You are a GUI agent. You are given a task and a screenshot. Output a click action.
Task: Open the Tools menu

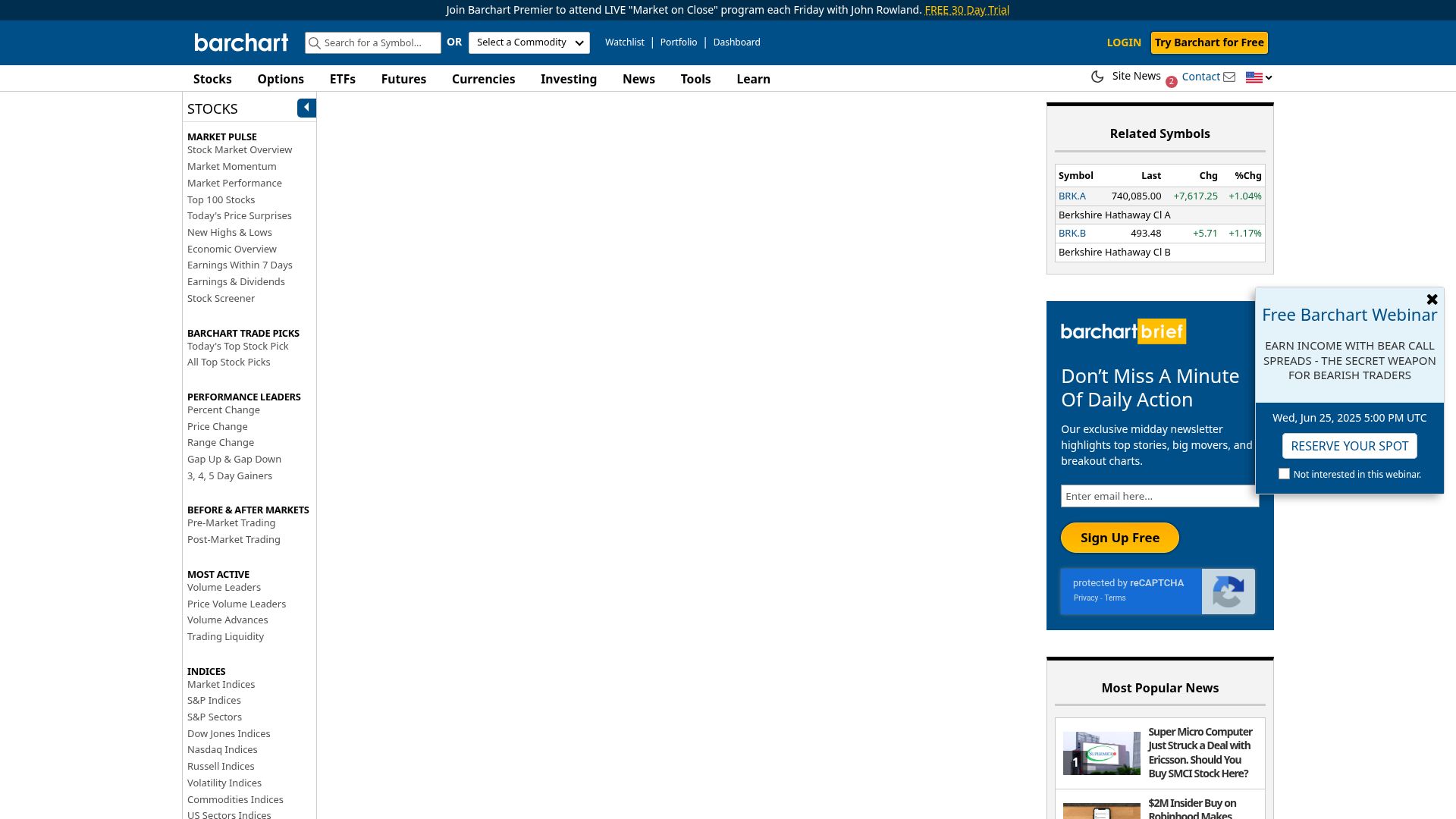click(x=695, y=79)
